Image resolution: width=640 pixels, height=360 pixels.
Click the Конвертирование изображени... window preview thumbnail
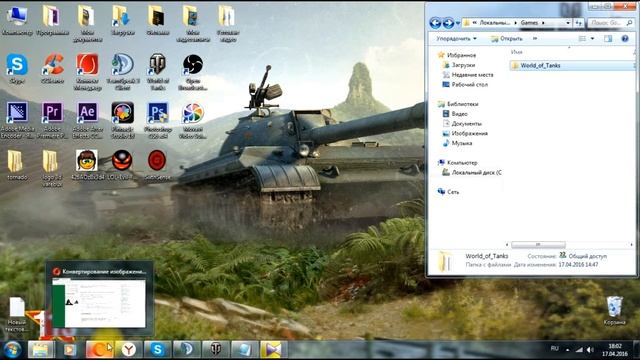coord(100,298)
